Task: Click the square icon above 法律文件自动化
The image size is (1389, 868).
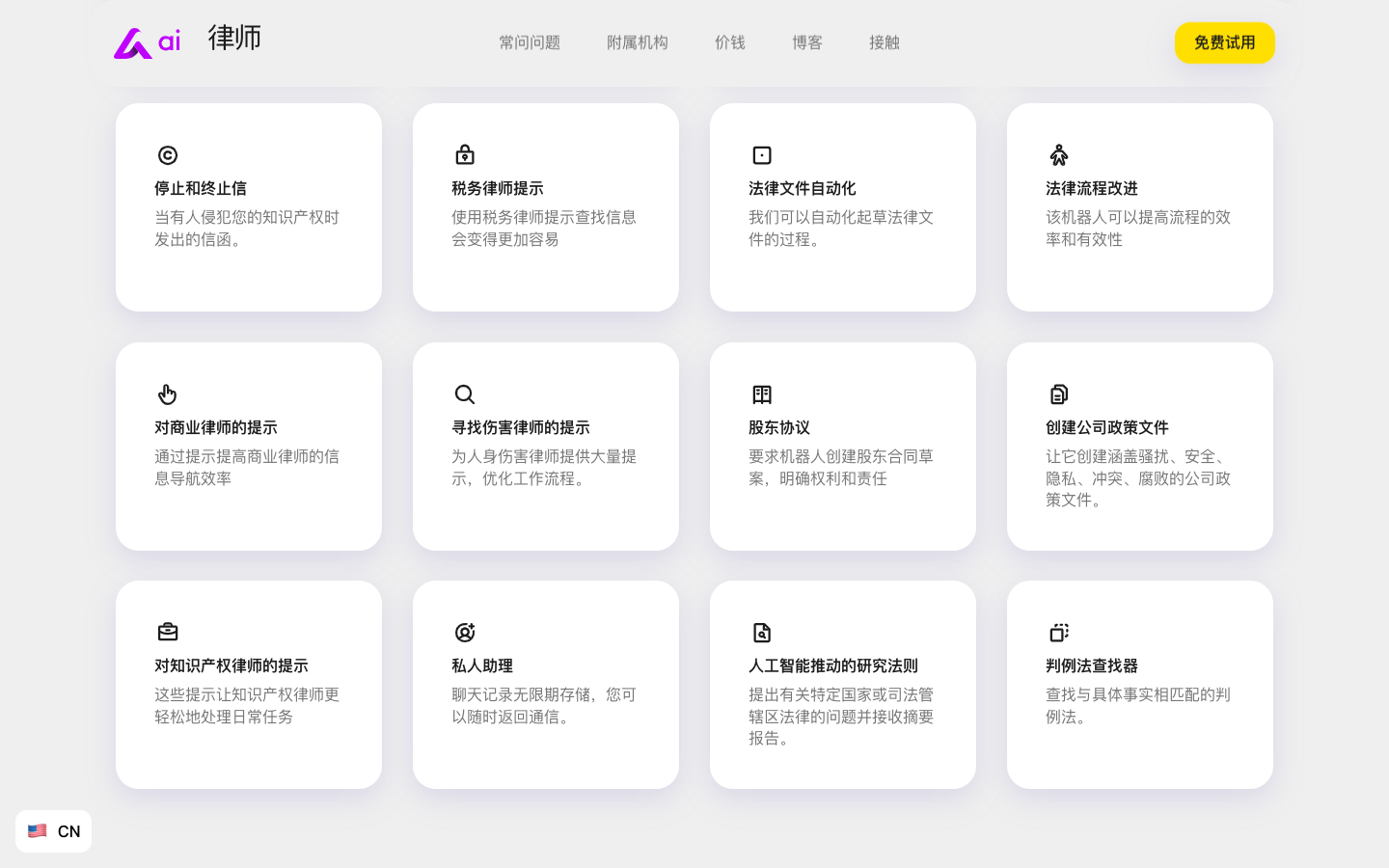Action: [x=762, y=155]
